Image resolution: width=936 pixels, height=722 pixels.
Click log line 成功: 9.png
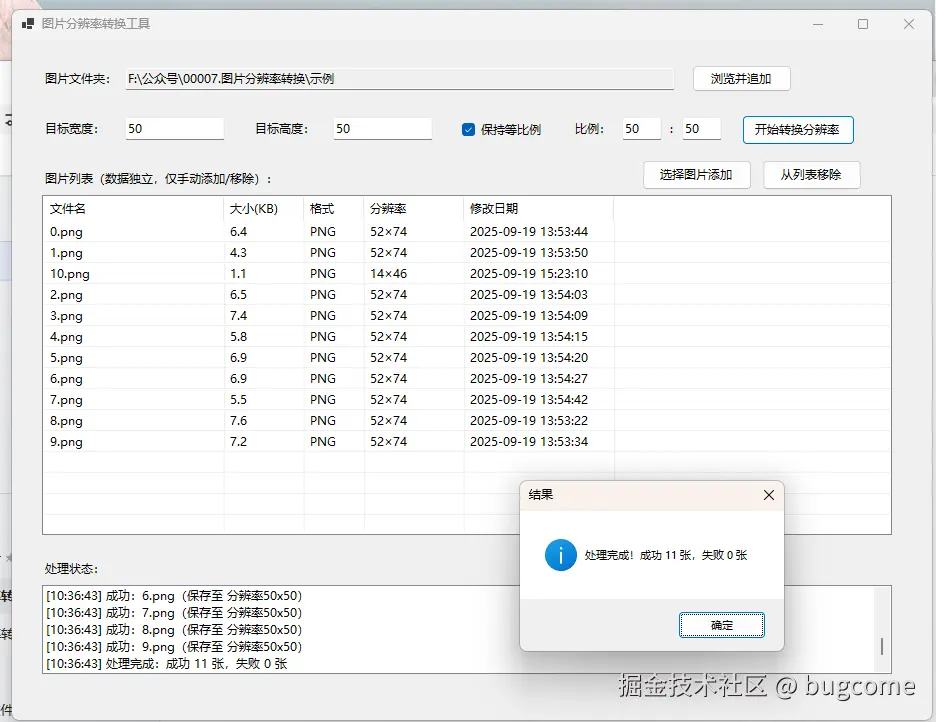pyautogui.click(x=174, y=647)
